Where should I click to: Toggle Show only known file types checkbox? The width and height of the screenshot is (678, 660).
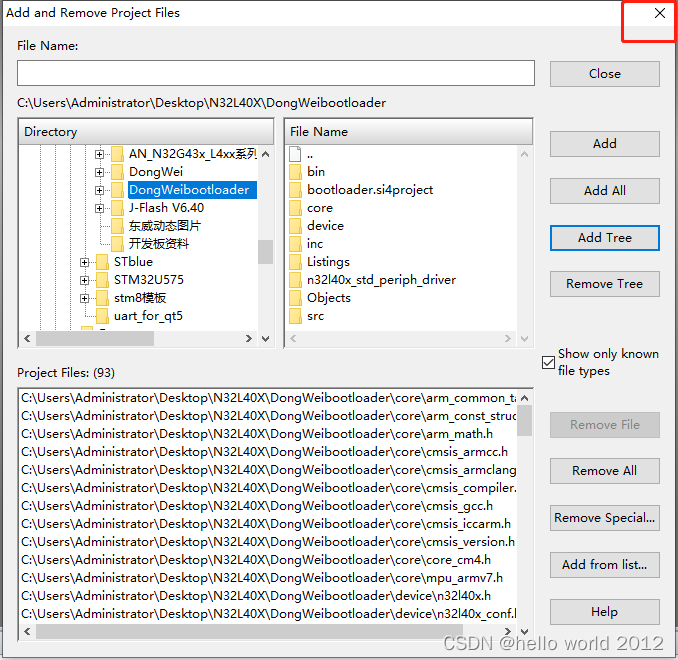click(x=548, y=362)
